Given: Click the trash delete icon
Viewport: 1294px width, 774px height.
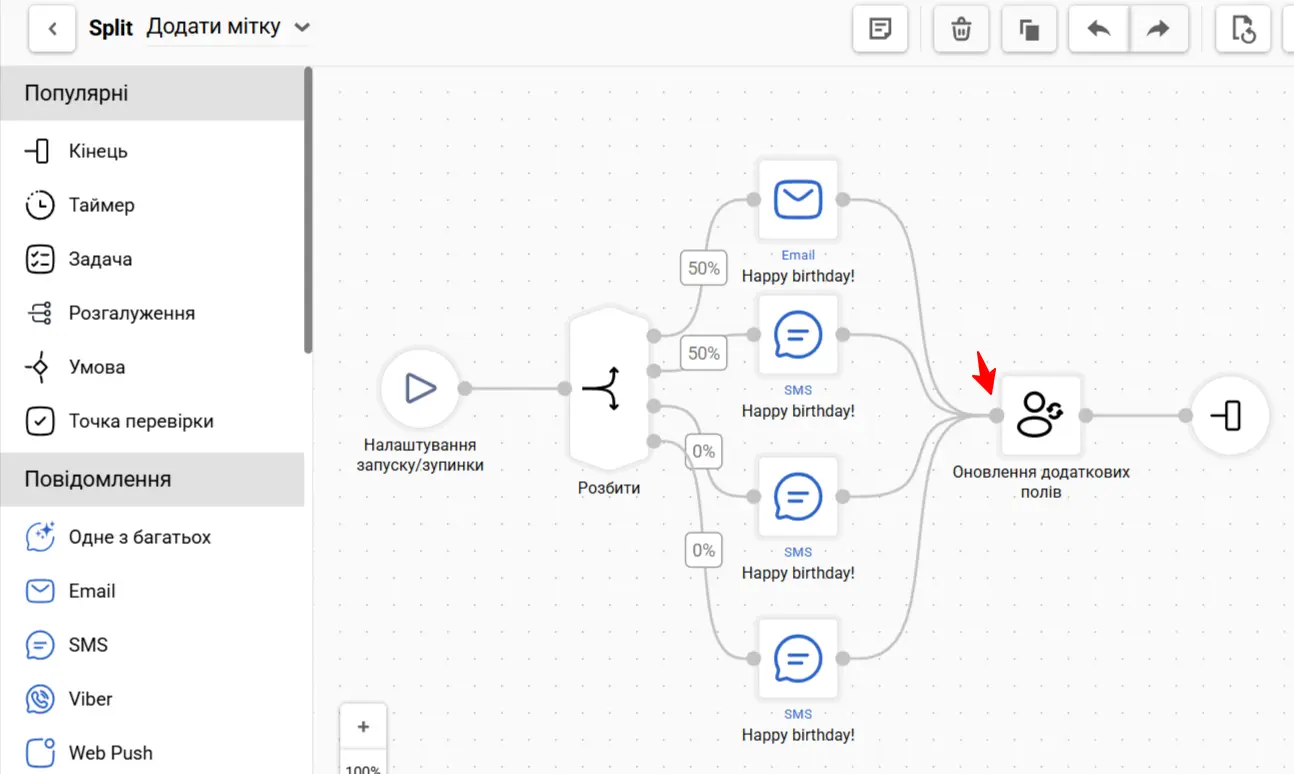Looking at the screenshot, I should pyautogui.click(x=961, y=29).
